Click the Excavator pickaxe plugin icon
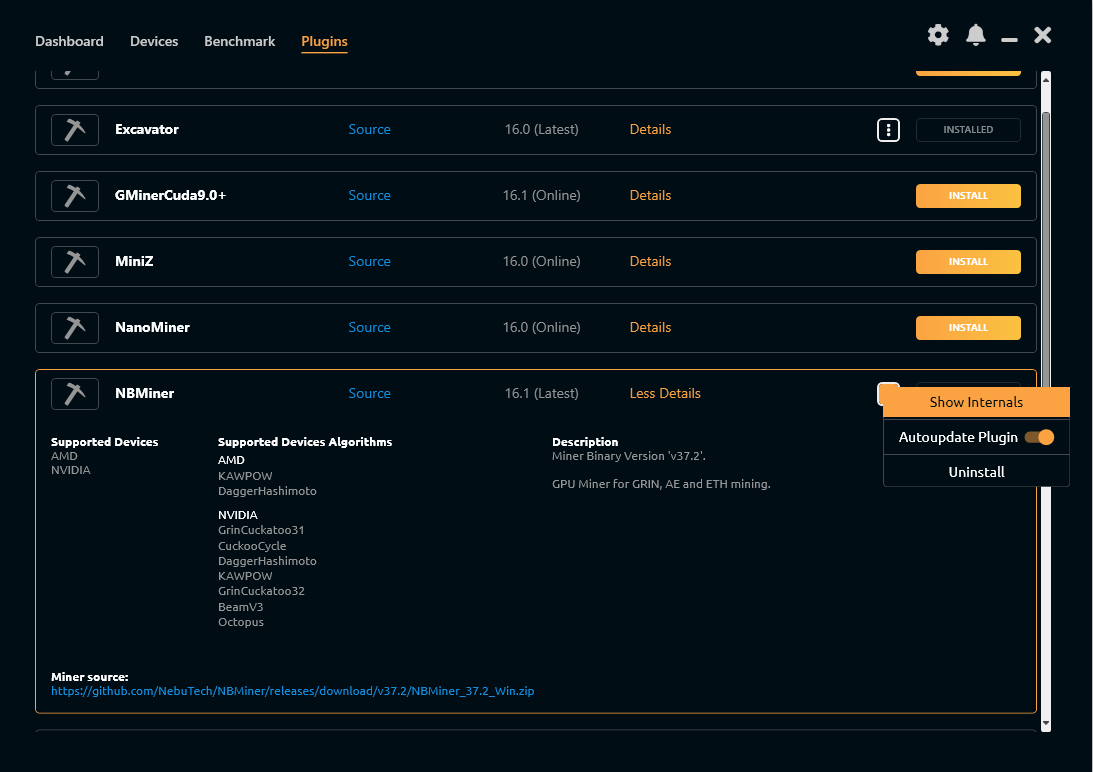 click(75, 130)
